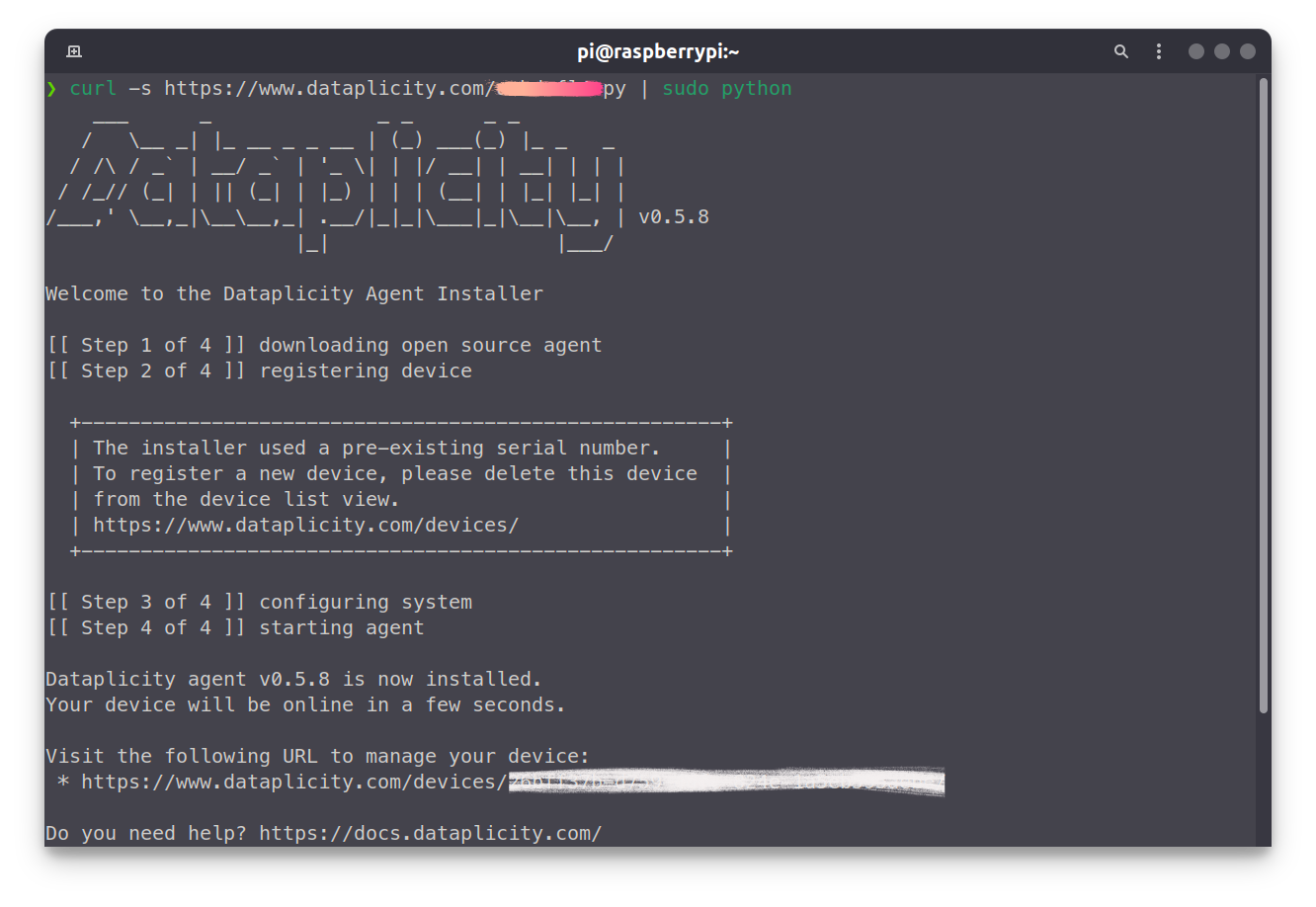This screenshot has height=907, width=1316.
Task: Click the v0.5.8 version label
Action: (x=674, y=216)
